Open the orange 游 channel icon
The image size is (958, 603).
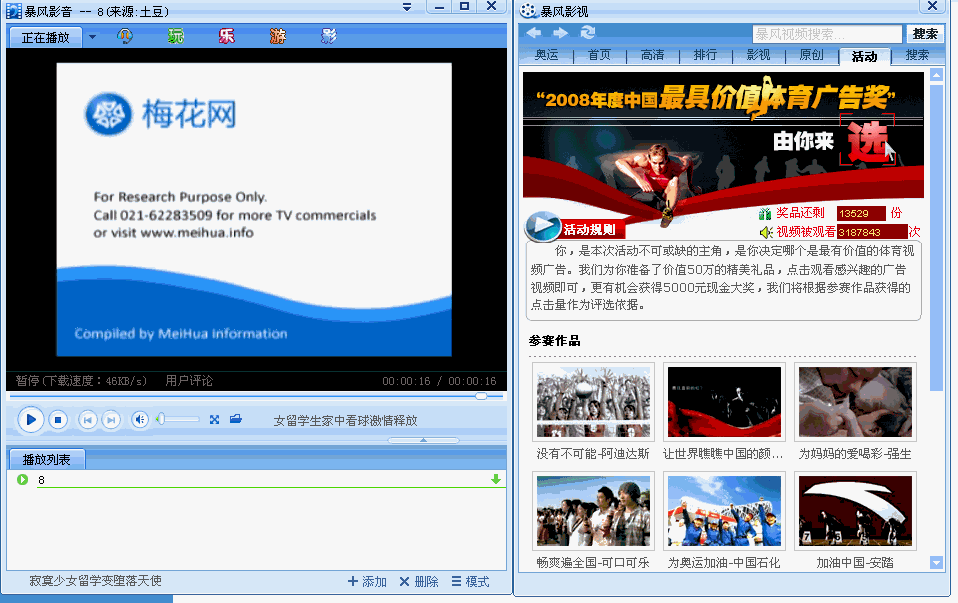(x=278, y=37)
